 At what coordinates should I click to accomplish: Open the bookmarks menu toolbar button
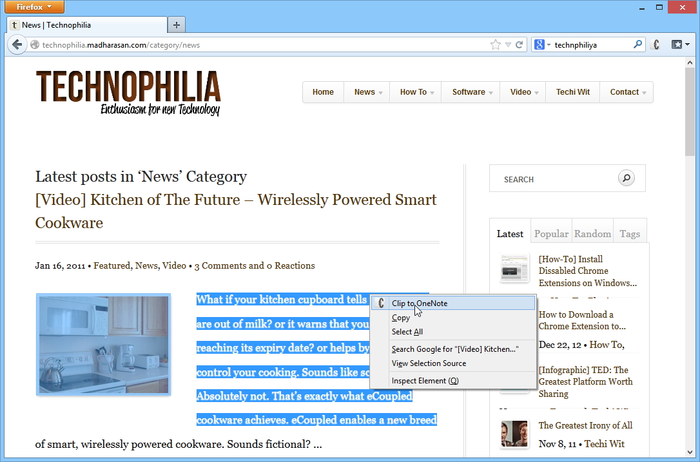680,45
